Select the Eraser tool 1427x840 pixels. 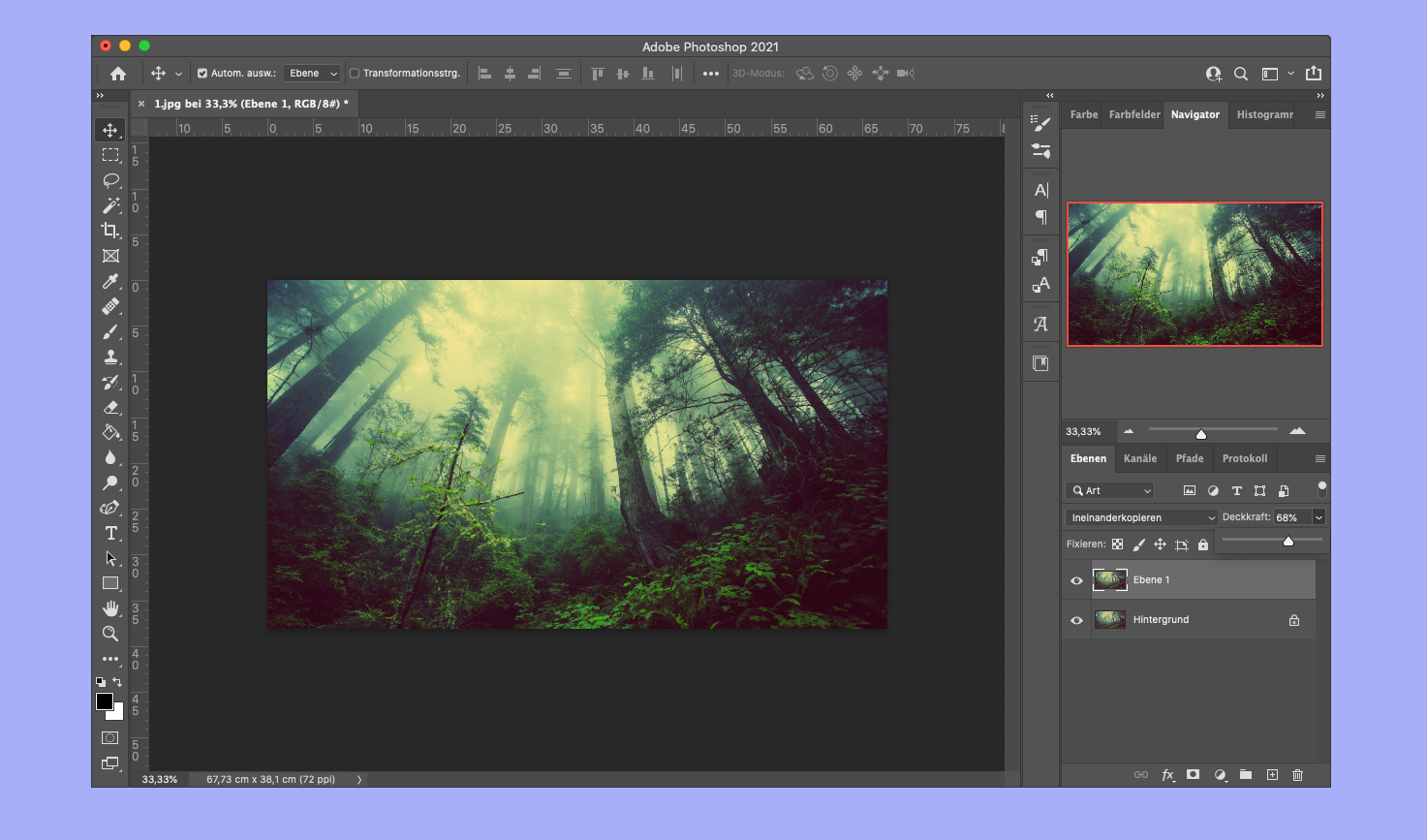coord(110,407)
